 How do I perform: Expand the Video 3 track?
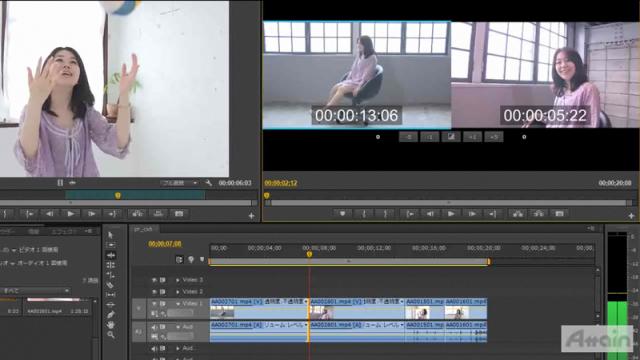pyautogui.click(x=178, y=280)
